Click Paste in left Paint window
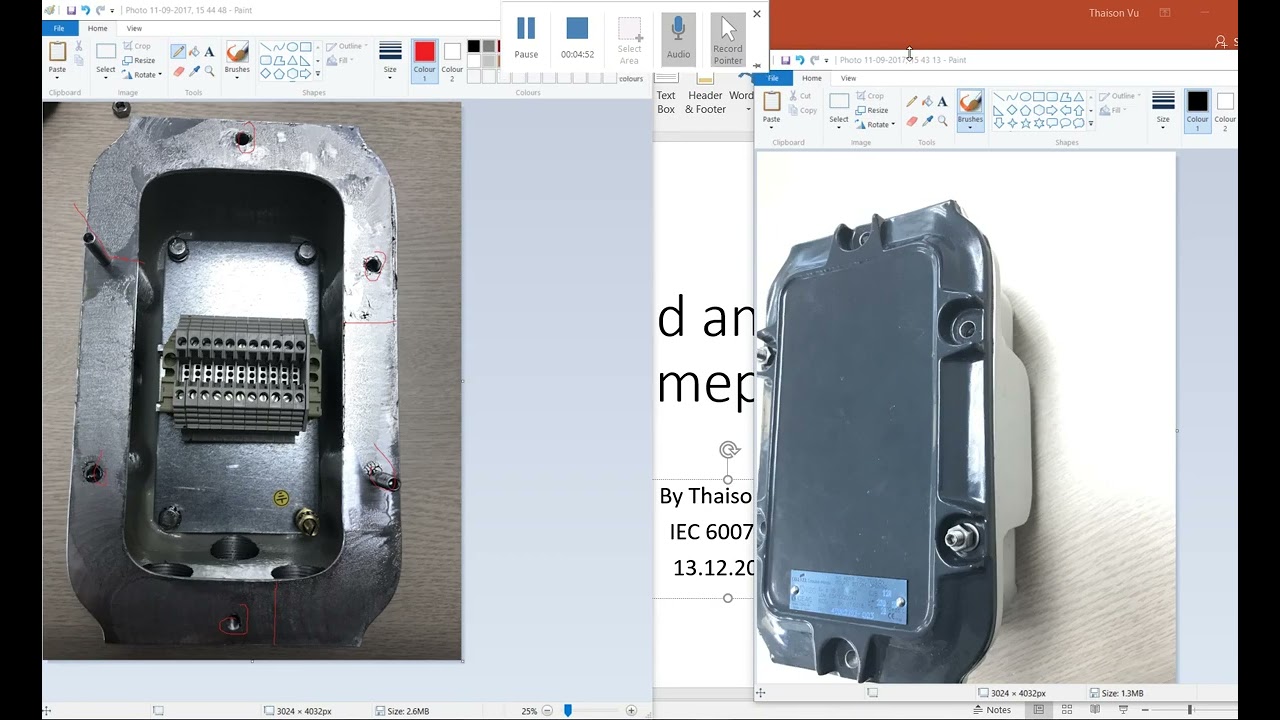Screen dimensions: 1280x720 [57, 58]
